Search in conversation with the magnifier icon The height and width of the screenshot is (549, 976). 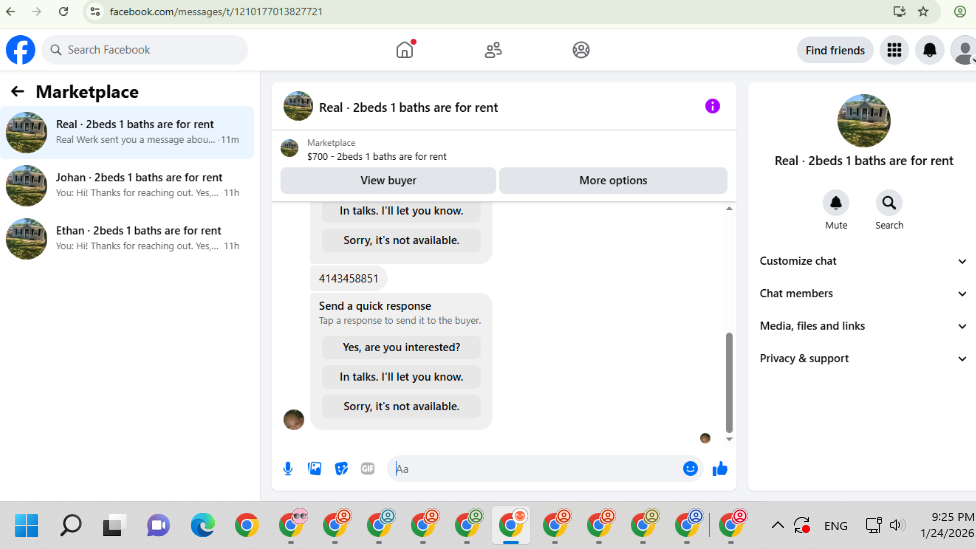click(889, 203)
